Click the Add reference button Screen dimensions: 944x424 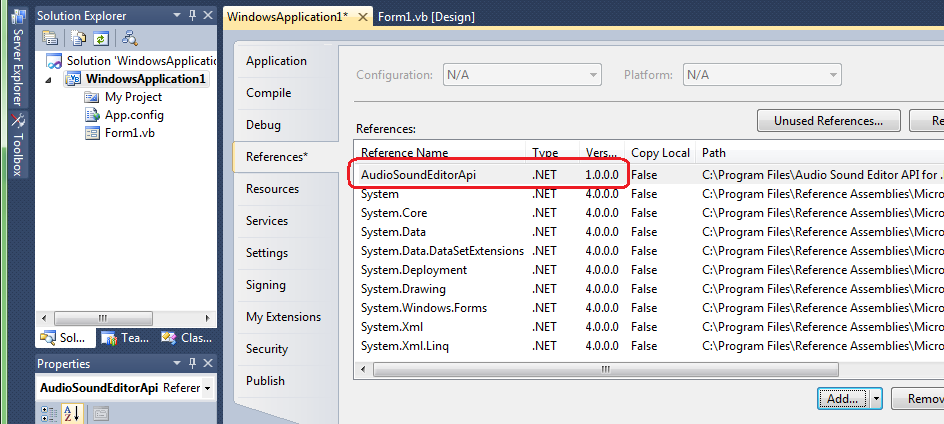(x=843, y=398)
